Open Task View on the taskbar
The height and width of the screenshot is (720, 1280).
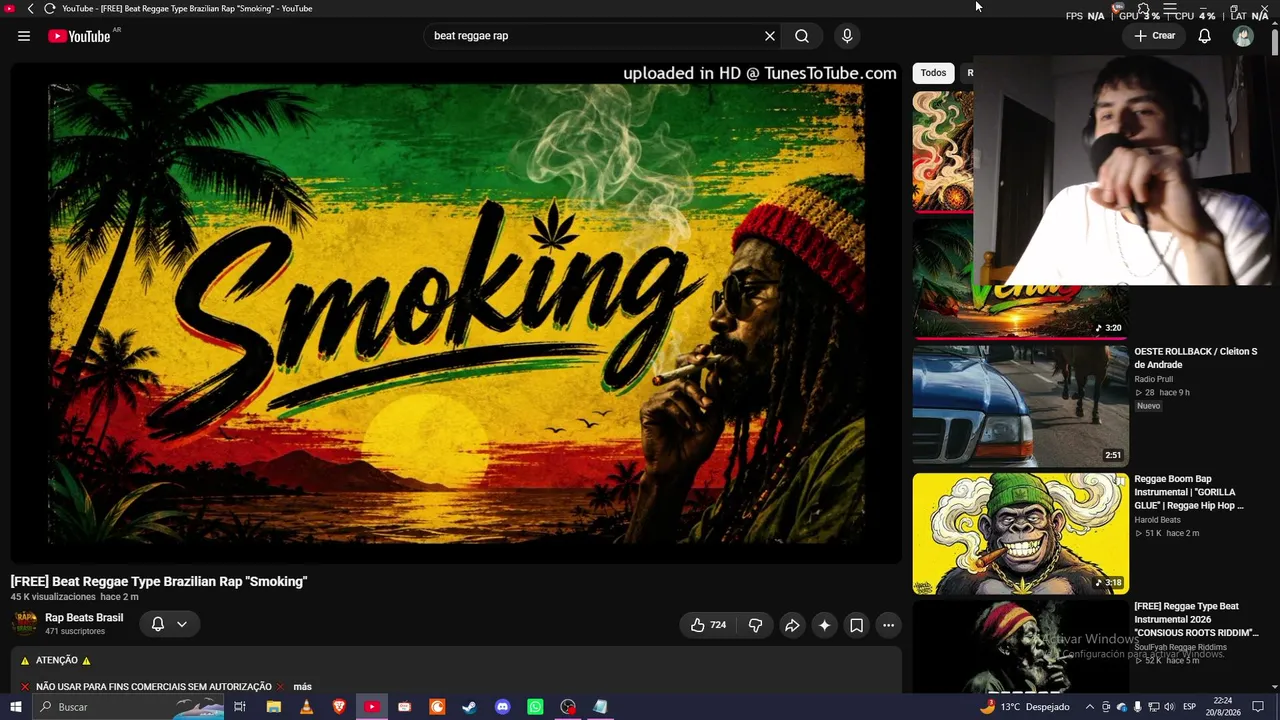coord(240,707)
